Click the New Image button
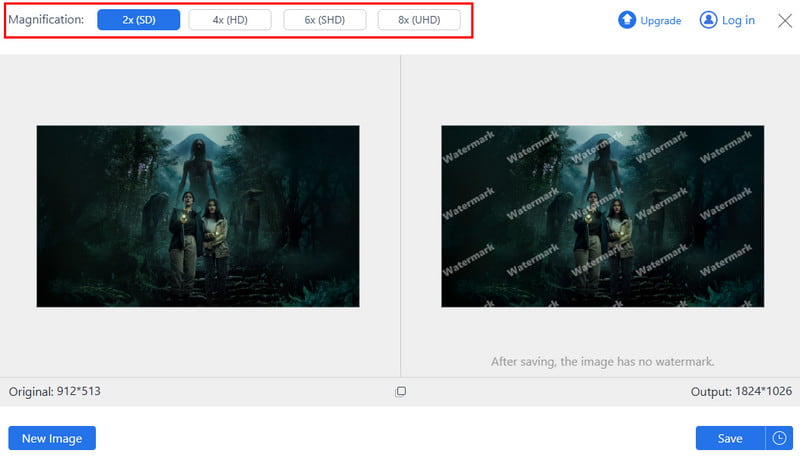Screen dimensions: 800x463 (52, 438)
